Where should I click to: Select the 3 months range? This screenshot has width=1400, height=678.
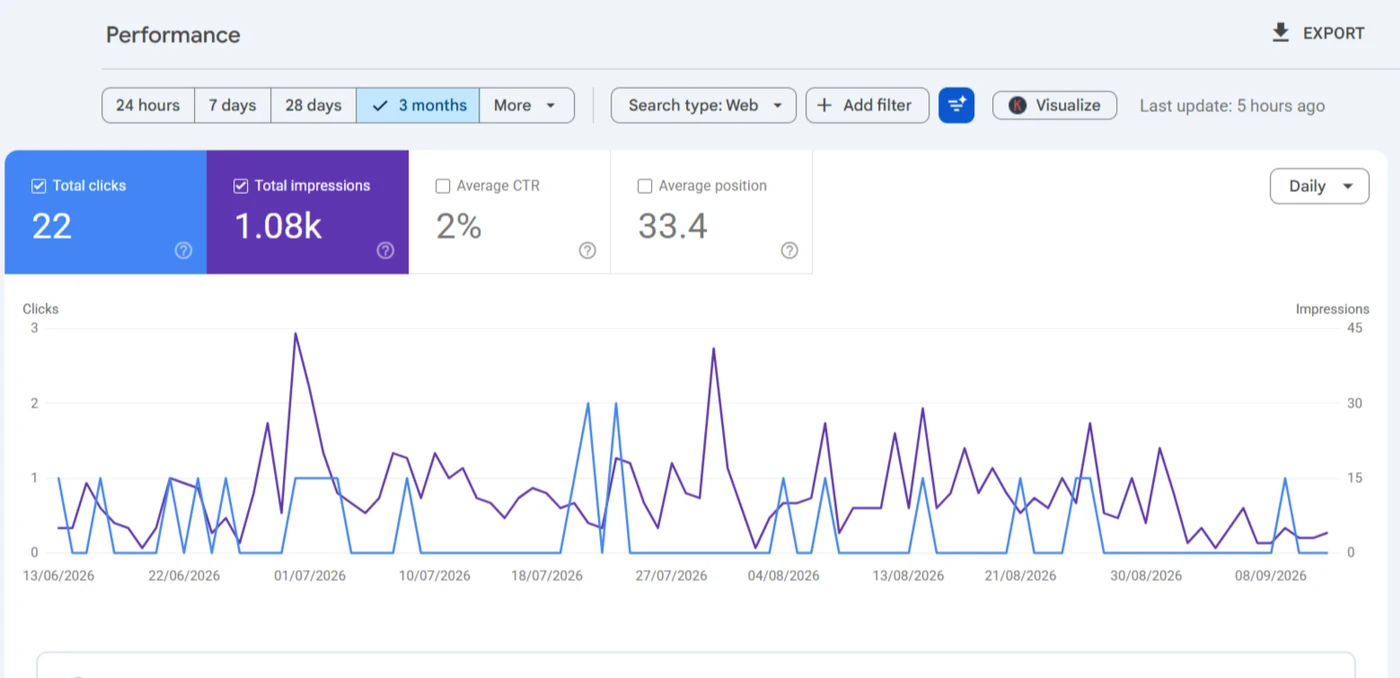click(x=418, y=105)
